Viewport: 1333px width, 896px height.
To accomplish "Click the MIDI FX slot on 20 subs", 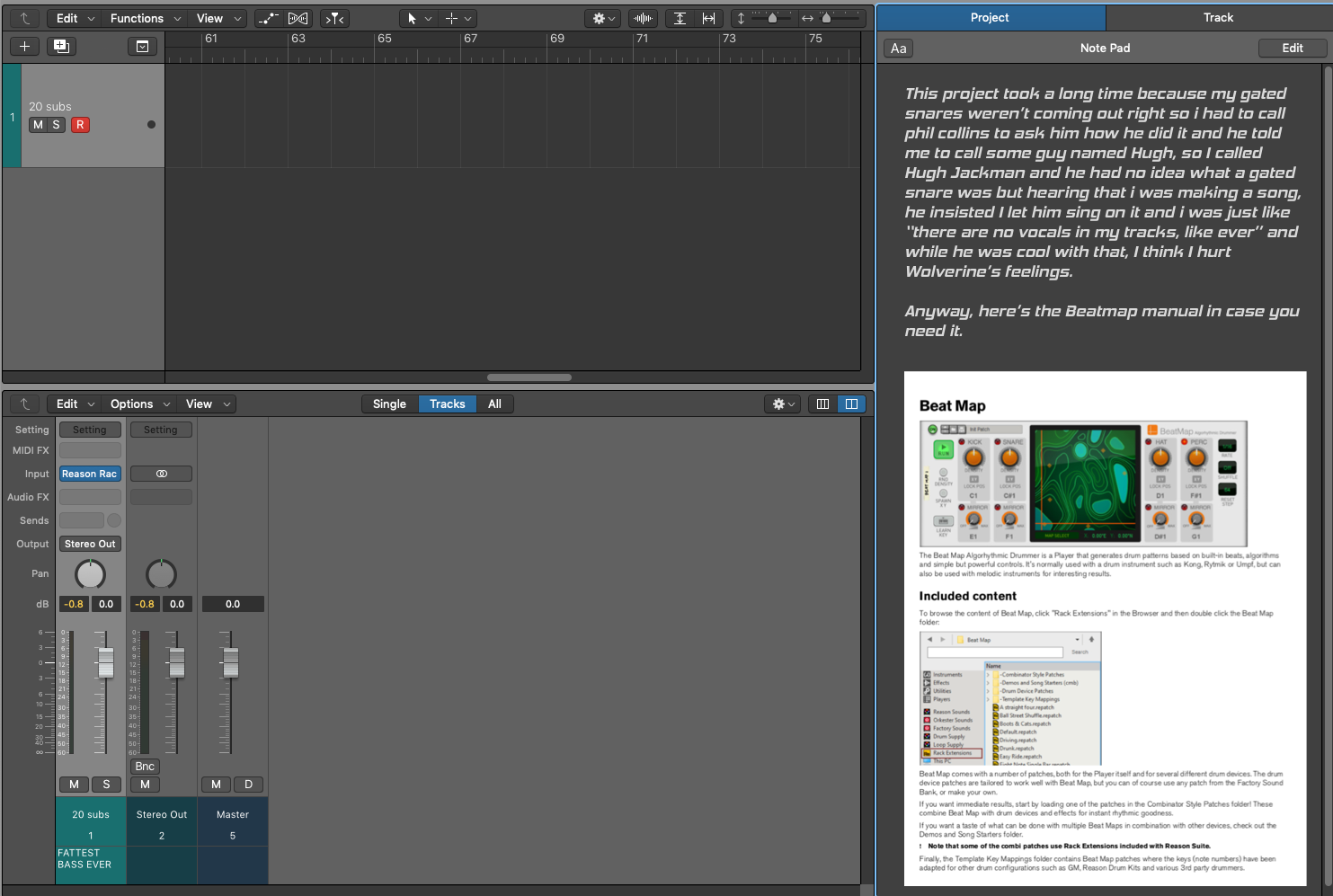I will pyautogui.click(x=90, y=450).
